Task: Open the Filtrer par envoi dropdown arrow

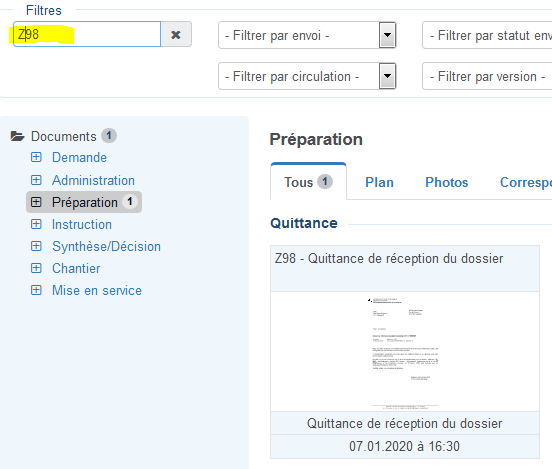Action: [x=387, y=35]
